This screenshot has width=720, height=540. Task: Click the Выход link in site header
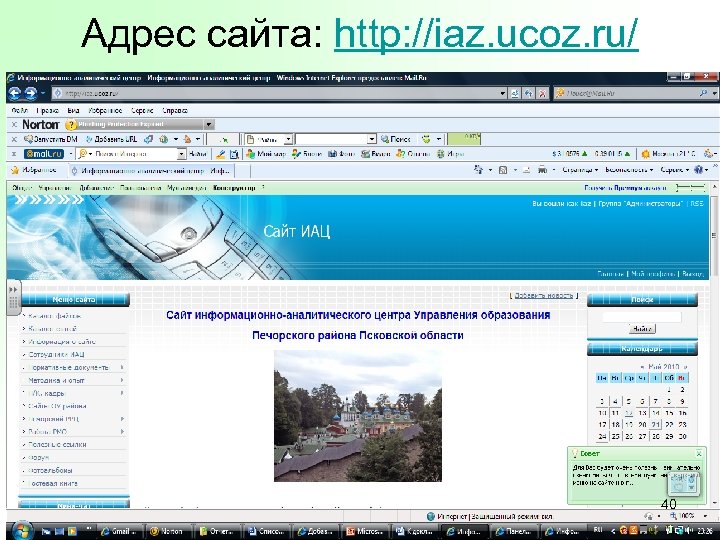pos(693,274)
